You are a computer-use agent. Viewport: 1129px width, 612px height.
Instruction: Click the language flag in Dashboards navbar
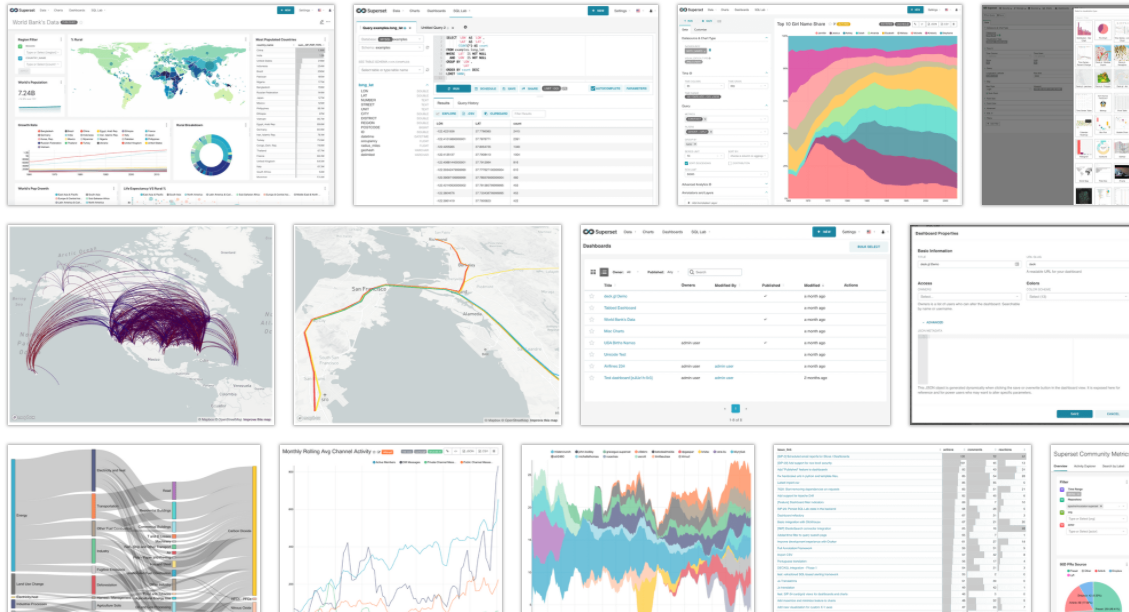click(868, 231)
